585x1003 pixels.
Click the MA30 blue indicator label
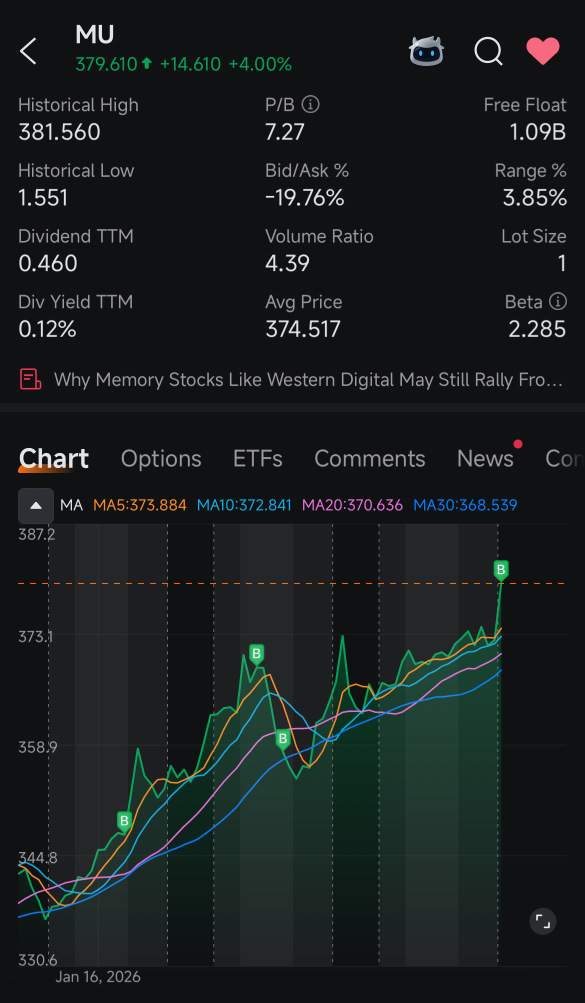point(465,505)
